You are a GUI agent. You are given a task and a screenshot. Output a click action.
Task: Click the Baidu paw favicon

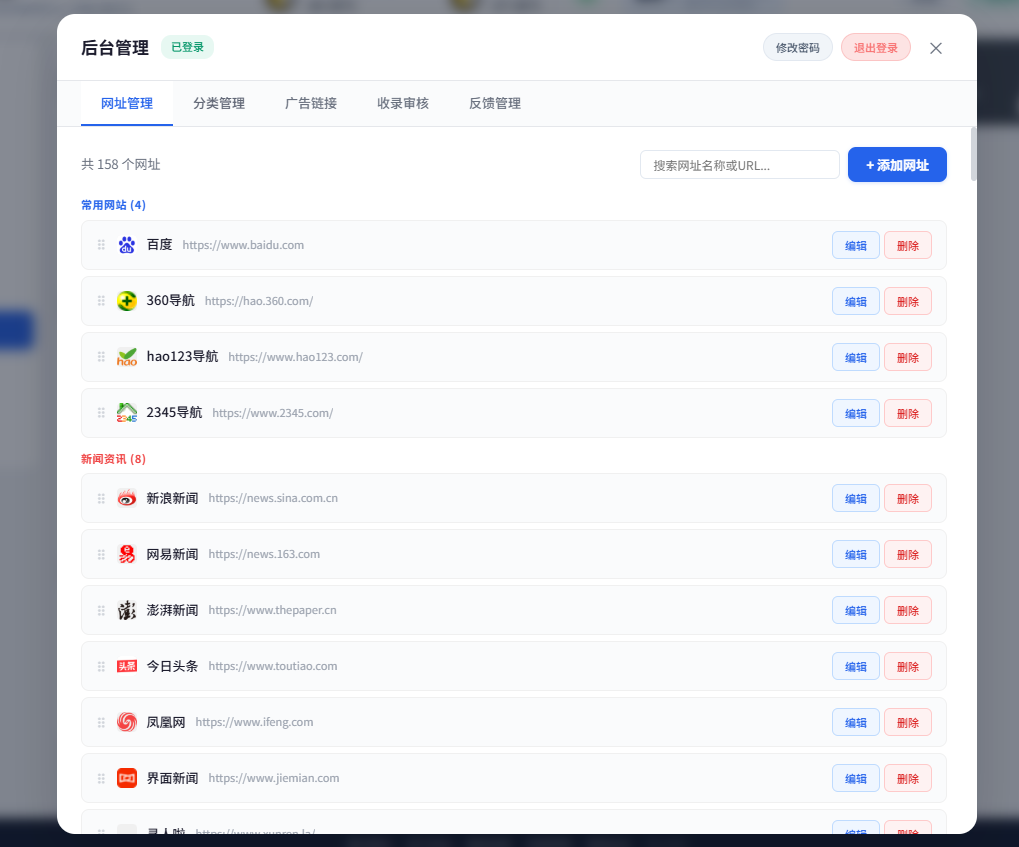pyautogui.click(x=127, y=245)
